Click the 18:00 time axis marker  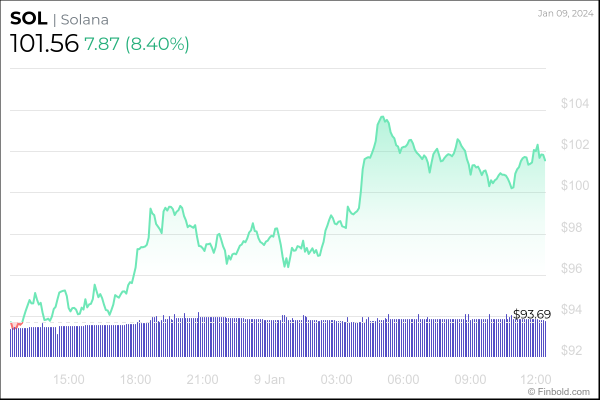pyautogui.click(x=135, y=380)
